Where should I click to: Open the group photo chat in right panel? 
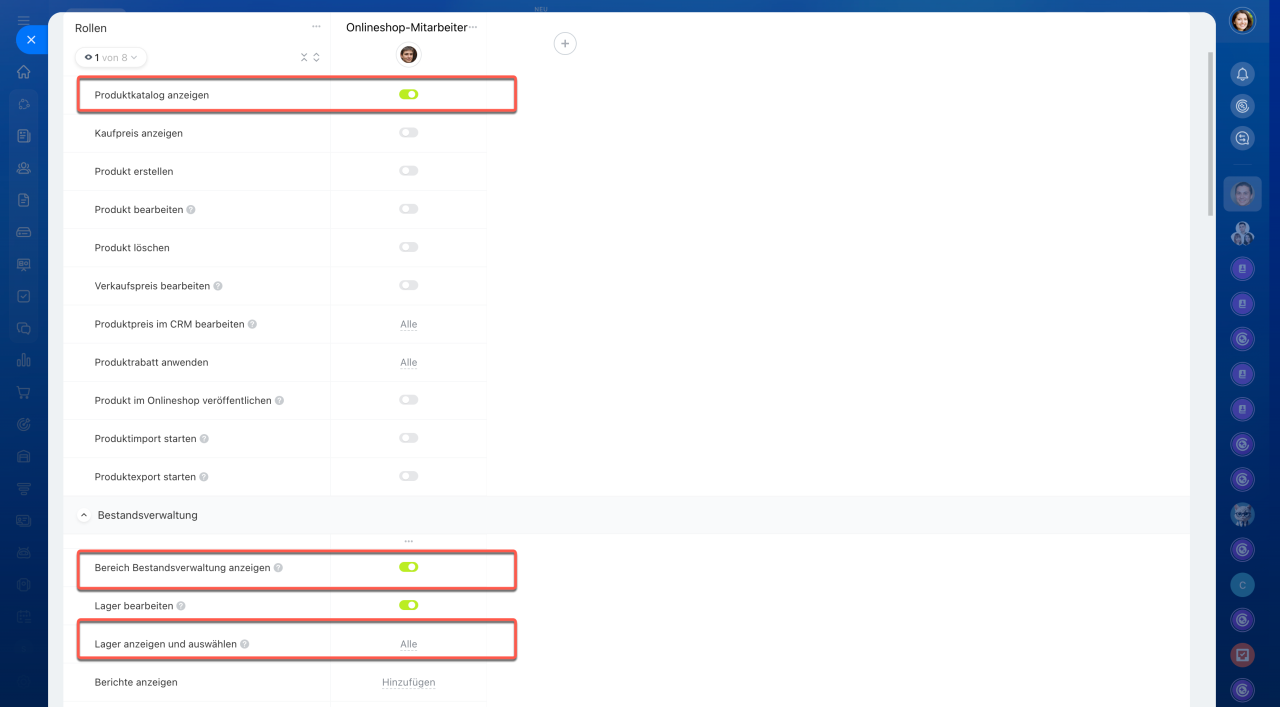tap(1242, 233)
